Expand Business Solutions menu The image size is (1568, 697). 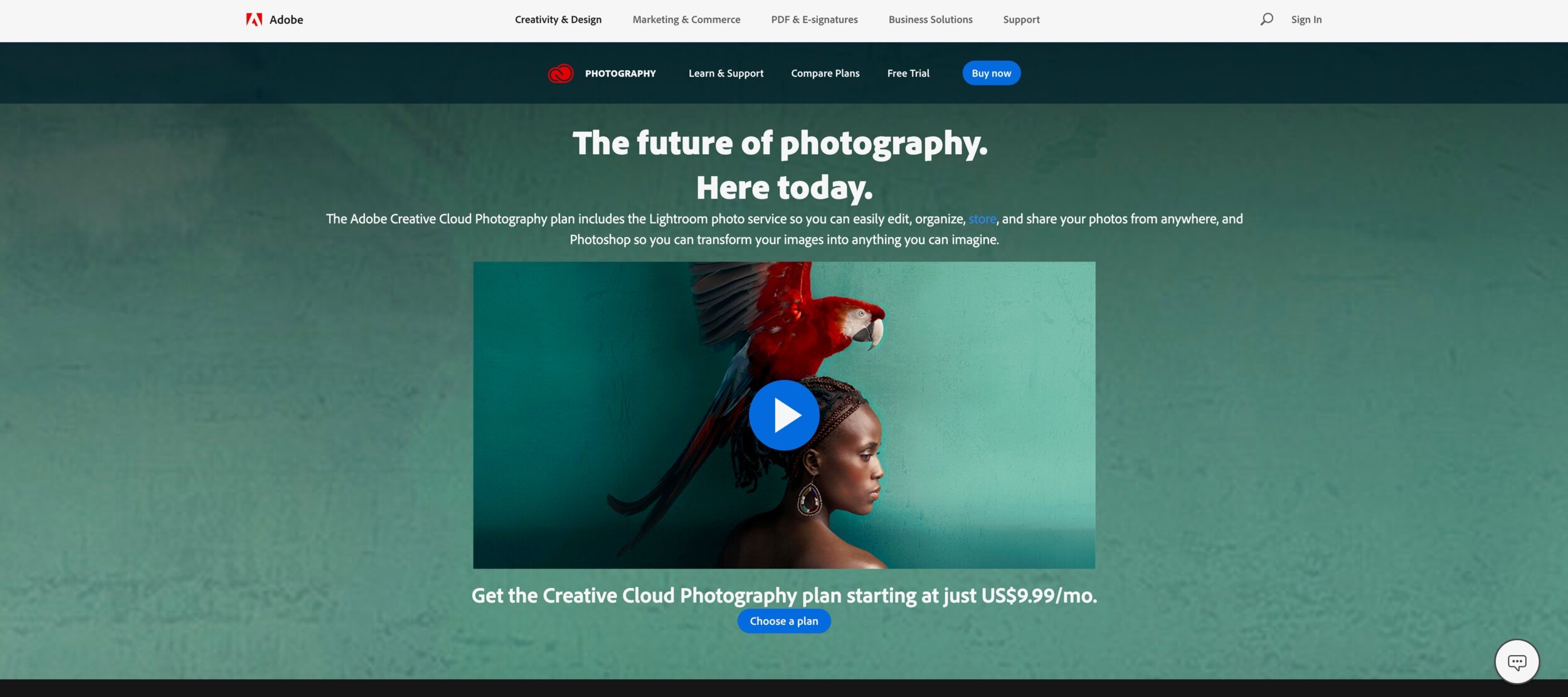pos(930,19)
